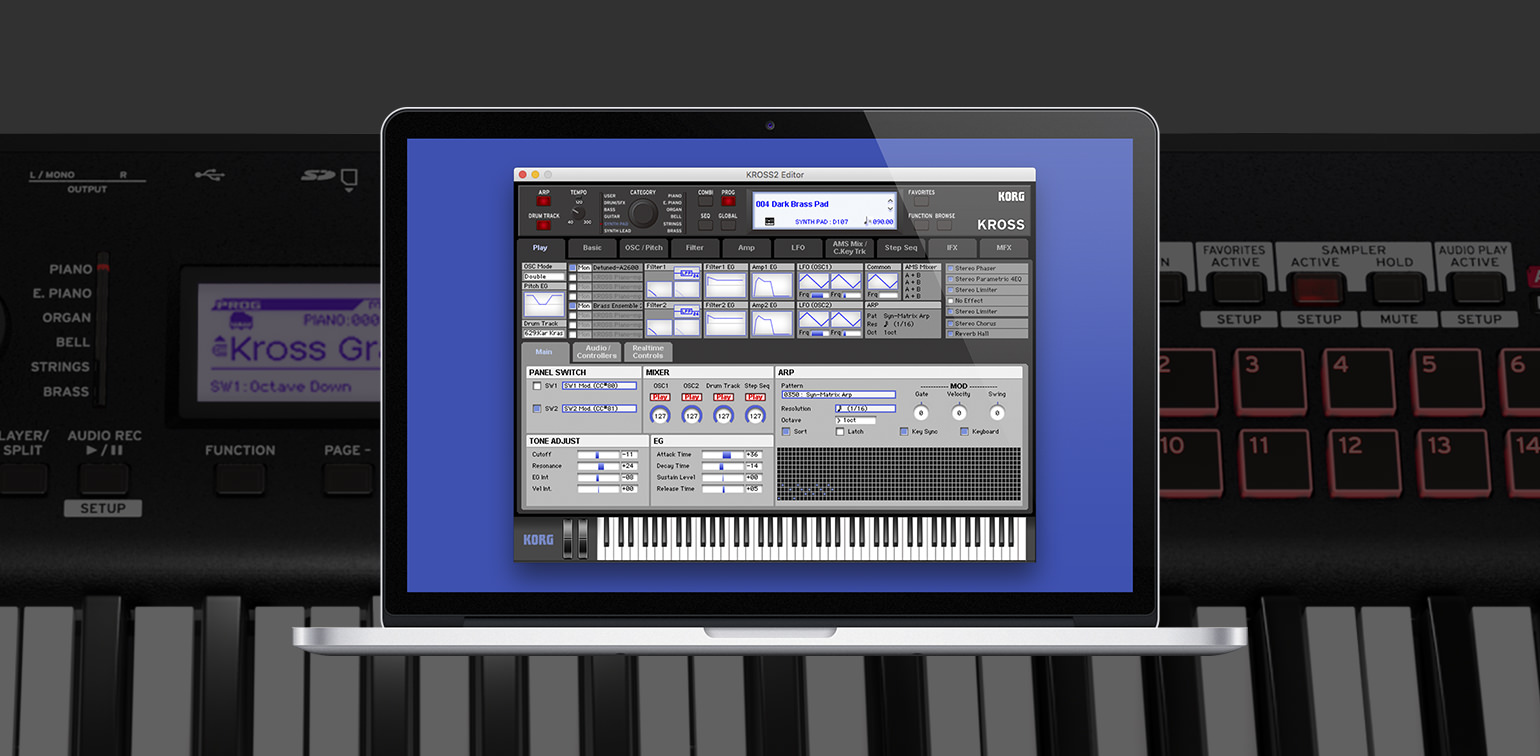The width and height of the screenshot is (1540, 756).
Task: Open the ARP Resolution dropdown
Action: pos(865,408)
